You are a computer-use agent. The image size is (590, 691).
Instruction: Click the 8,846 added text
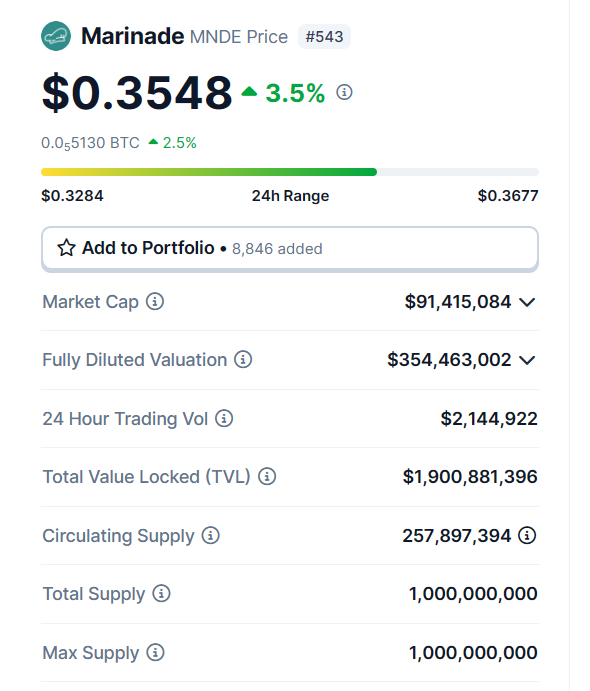tap(277, 249)
